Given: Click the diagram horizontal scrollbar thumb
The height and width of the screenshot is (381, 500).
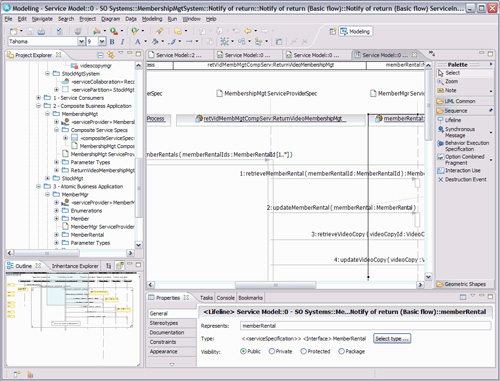Looking at the screenshot, I should 276,285.
